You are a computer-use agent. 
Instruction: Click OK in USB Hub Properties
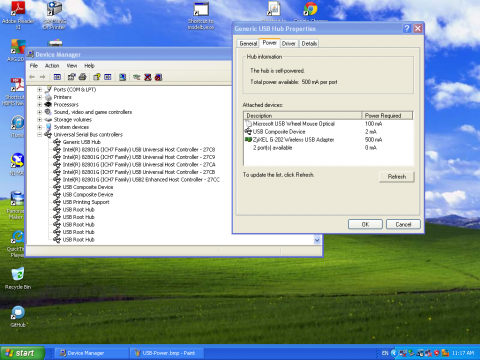[x=365, y=224]
